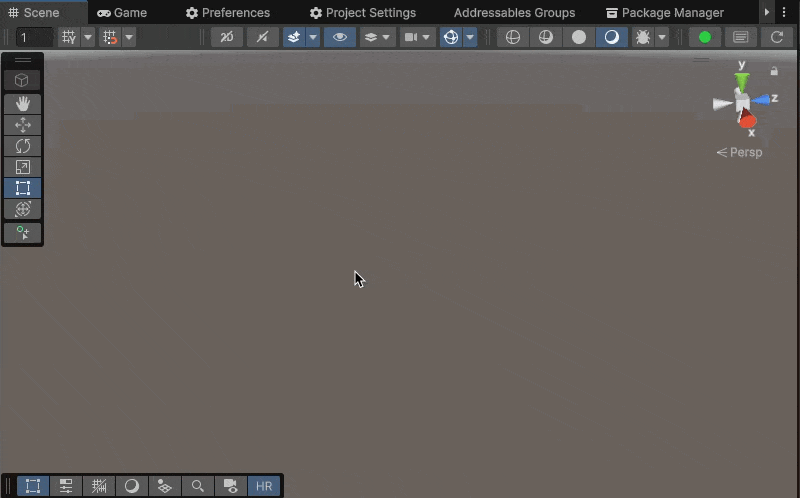This screenshot has height=498, width=800.
Task: Click the magnifier search icon in bottom overlay
Action: click(x=198, y=486)
